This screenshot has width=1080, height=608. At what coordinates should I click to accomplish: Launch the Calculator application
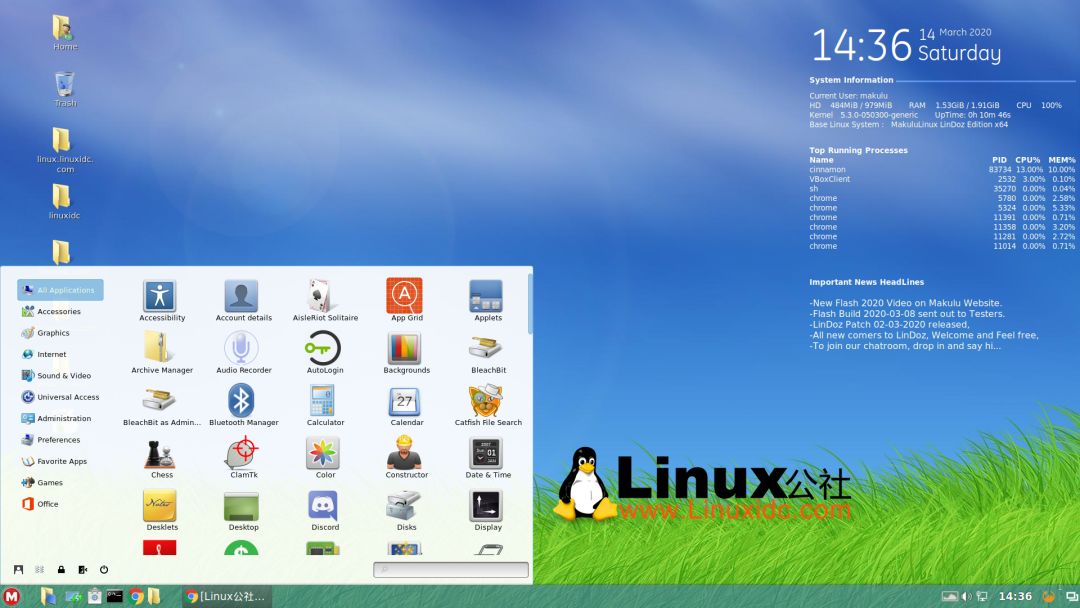coord(324,400)
